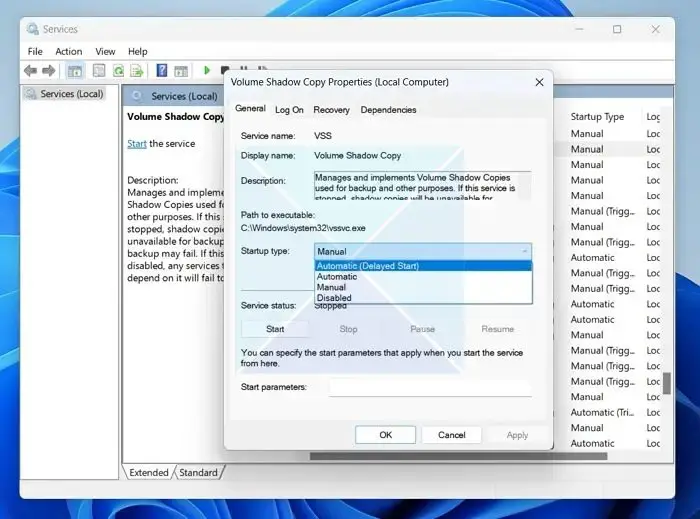Click the green Start Service play icon
Image resolution: width=700 pixels, height=519 pixels.
[x=207, y=70]
